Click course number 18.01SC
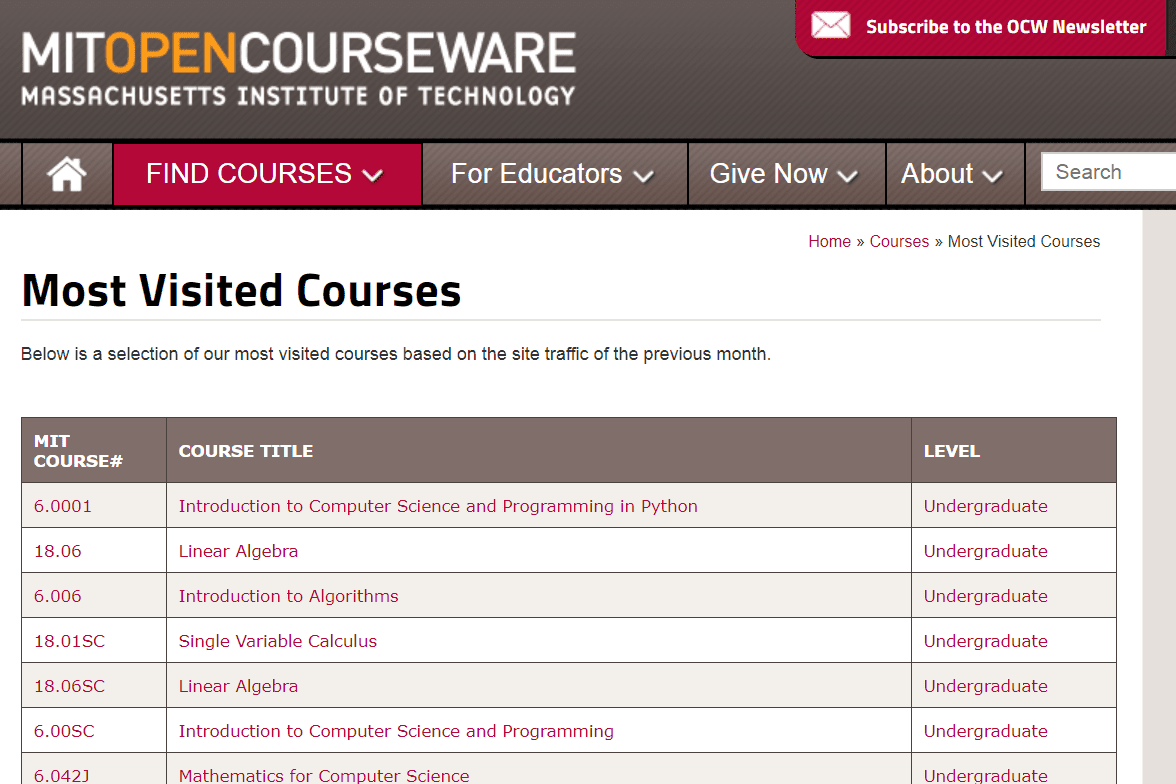 pyautogui.click(x=69, y=641)
